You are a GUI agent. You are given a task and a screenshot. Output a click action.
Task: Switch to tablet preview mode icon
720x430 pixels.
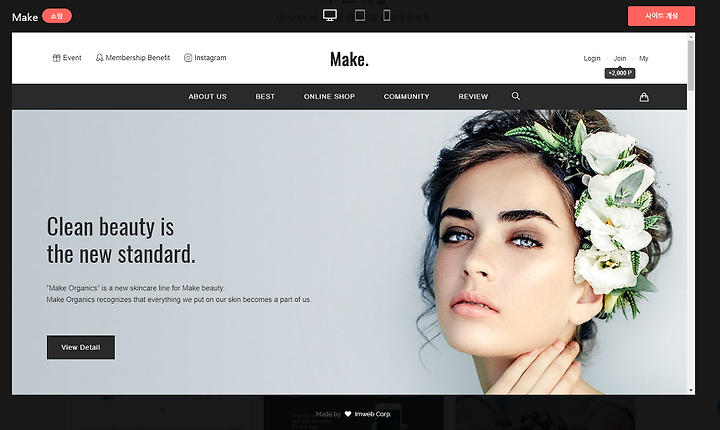click(360, 15)
